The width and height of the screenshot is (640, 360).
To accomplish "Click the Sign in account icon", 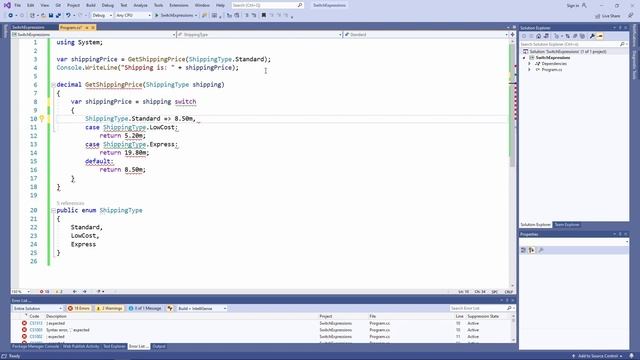I will click(584, 5).
